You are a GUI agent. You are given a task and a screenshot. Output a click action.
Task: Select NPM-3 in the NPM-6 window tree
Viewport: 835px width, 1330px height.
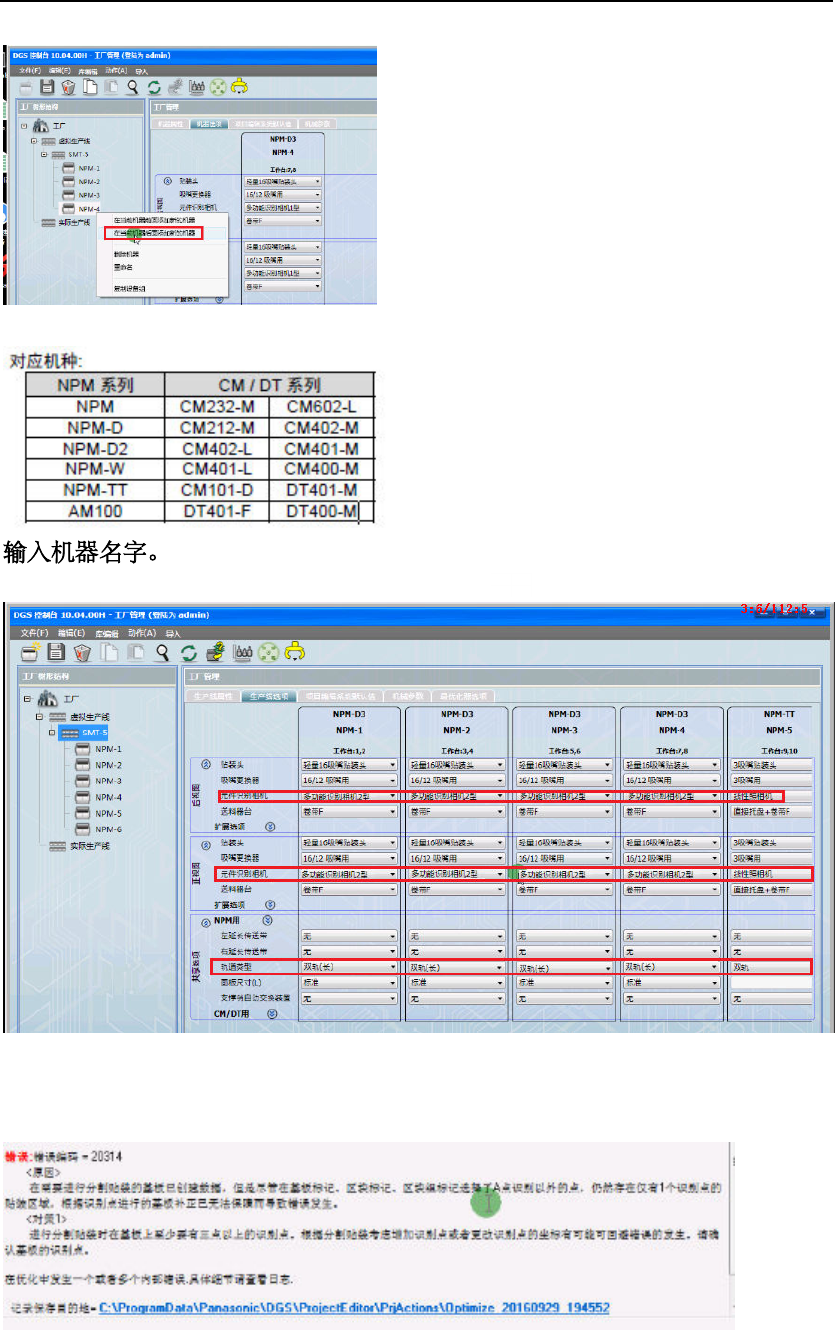(108, 781)
